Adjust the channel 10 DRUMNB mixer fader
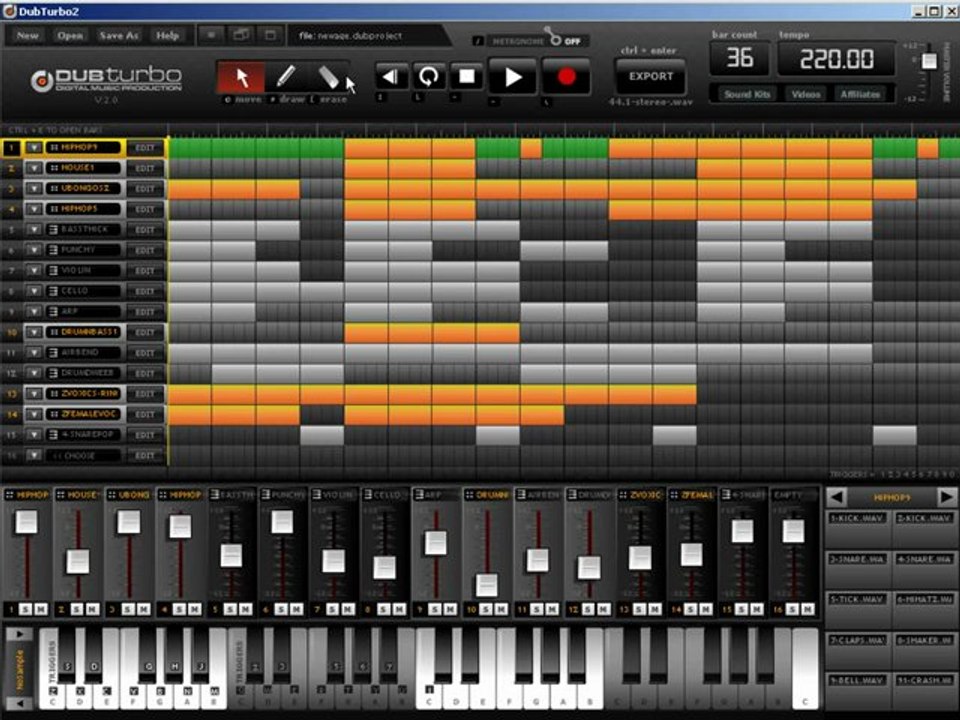The image size is (960, 720). (x=487, y=585)
